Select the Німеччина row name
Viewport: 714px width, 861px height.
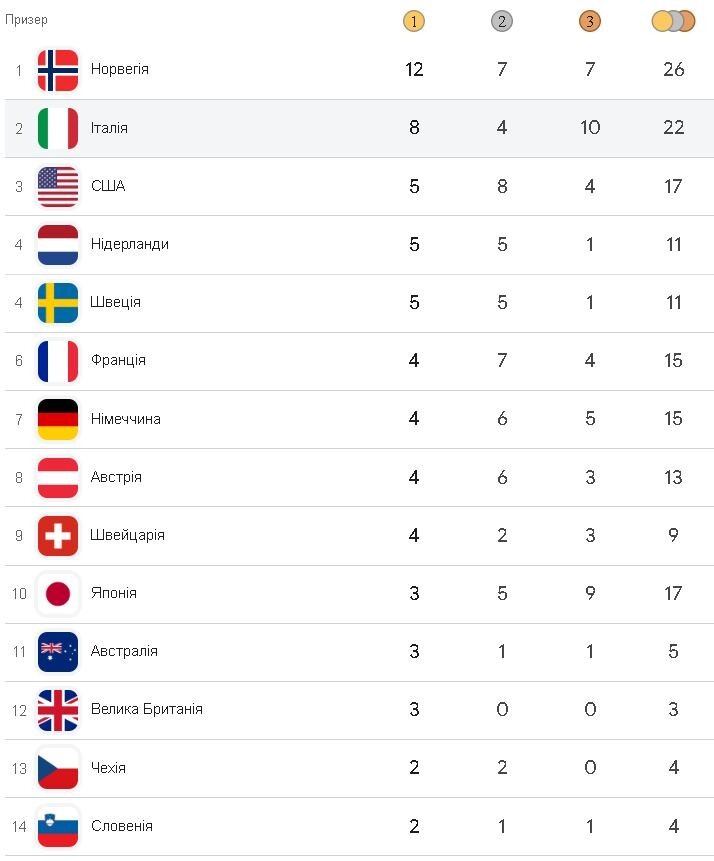click(x=126, y=419)
